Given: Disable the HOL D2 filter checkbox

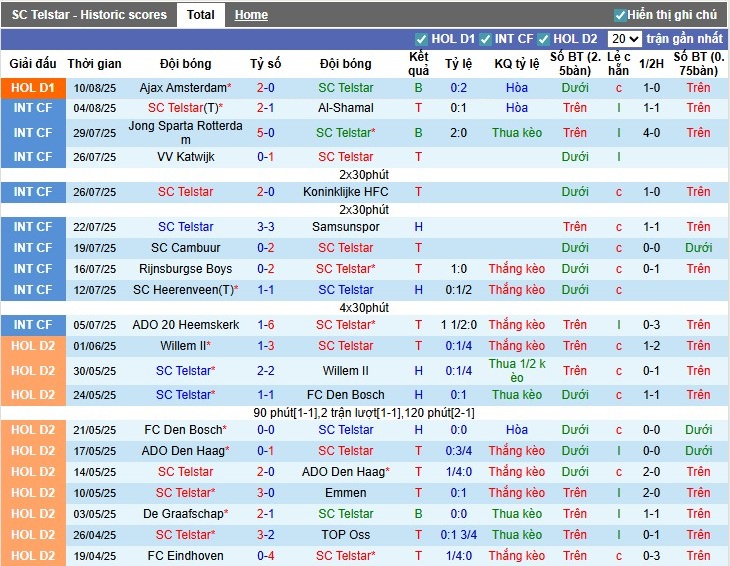Looking at the screenshot, I should pyautogui.click(x=544, y=39).
